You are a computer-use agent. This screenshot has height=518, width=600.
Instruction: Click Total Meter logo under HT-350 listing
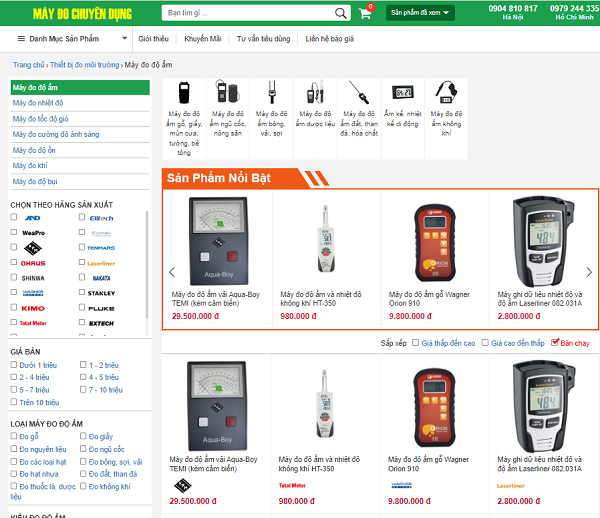click(x=292, y=485)
